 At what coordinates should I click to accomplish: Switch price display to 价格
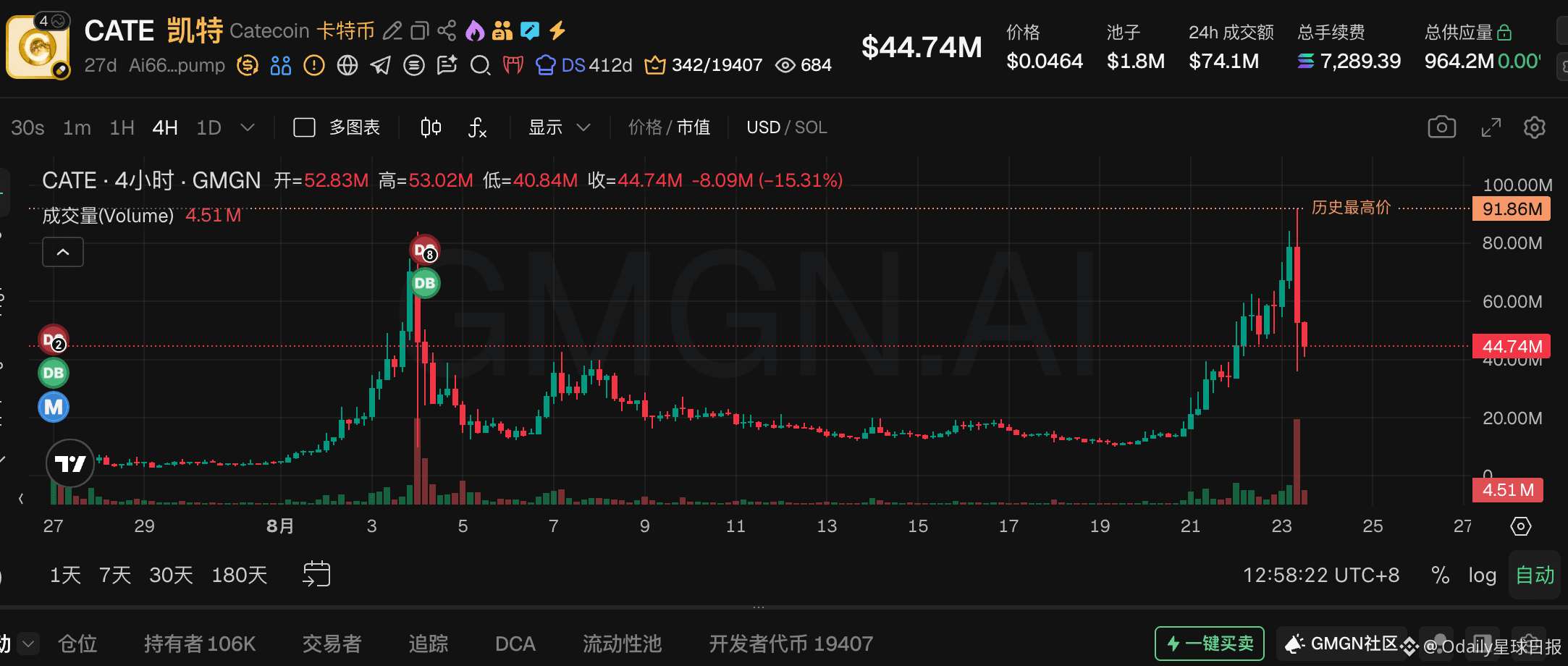pyautogui.click(x=645, y=127)
